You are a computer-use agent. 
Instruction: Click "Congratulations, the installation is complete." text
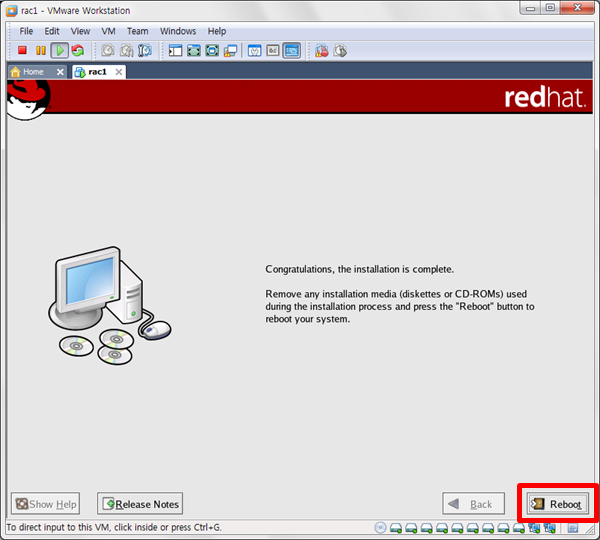click(360, 269)
